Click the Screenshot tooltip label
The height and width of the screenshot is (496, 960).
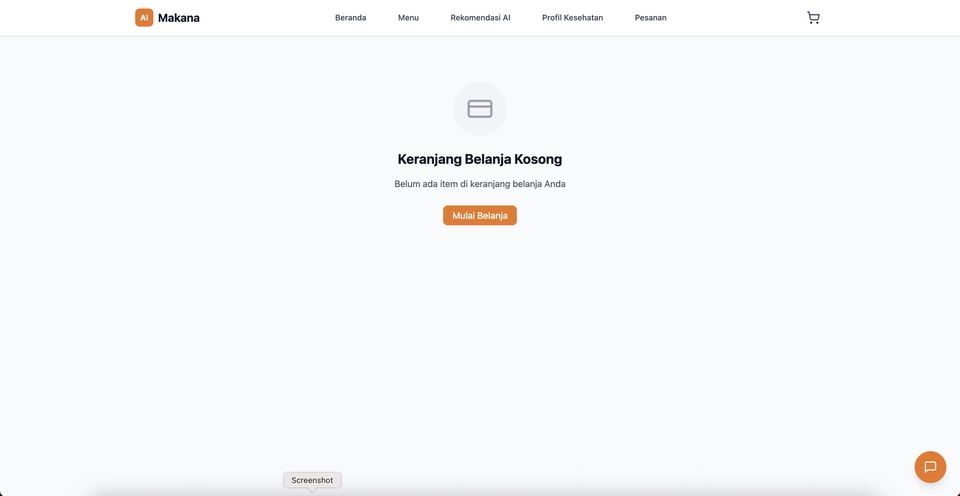(312, 480)
